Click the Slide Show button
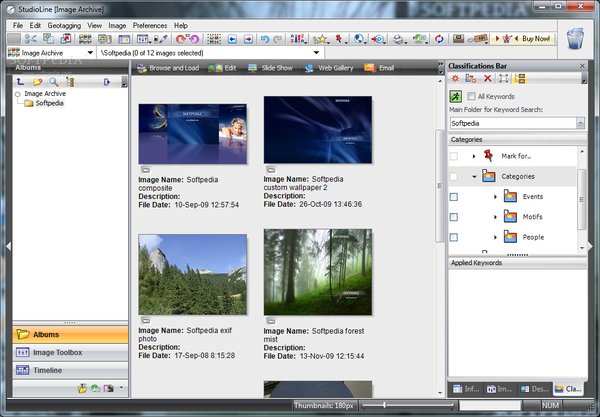Image resolution: width=600 pixels, height=417 pixels. pos(271,68)
